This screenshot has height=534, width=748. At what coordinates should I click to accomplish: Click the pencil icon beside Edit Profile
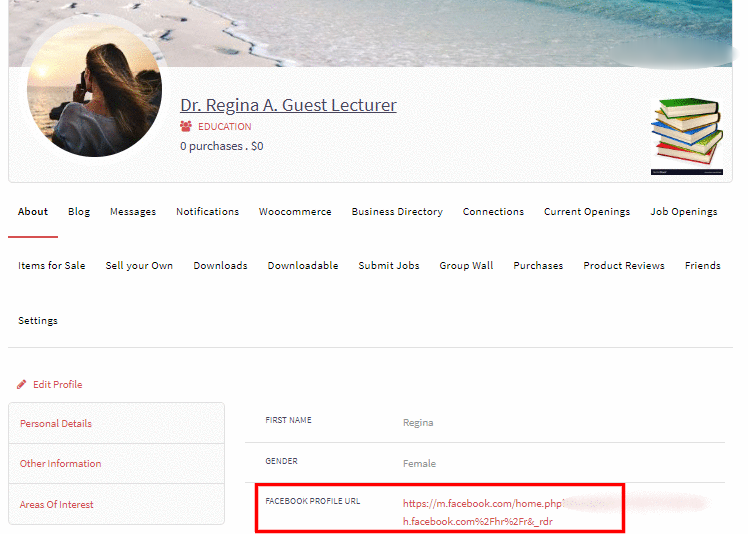click(x=22, y=385)
